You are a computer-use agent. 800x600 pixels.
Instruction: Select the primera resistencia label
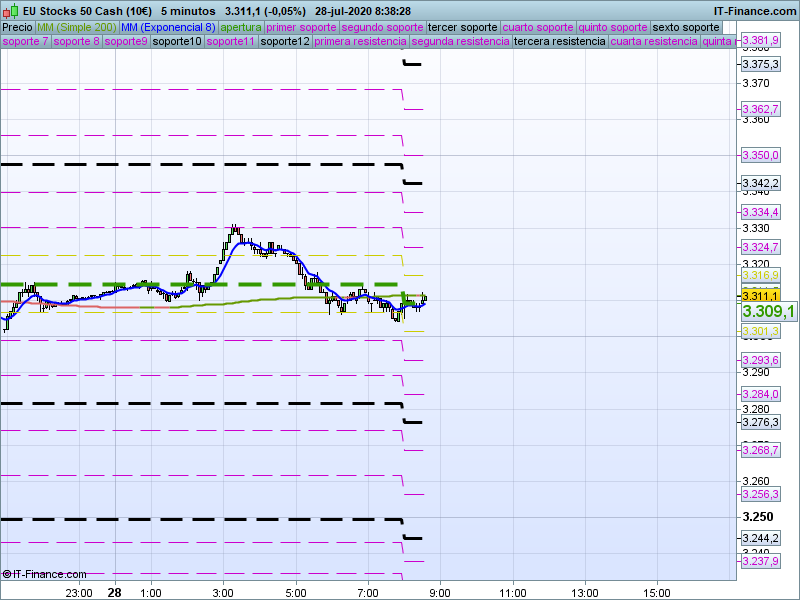coord(360,42)
